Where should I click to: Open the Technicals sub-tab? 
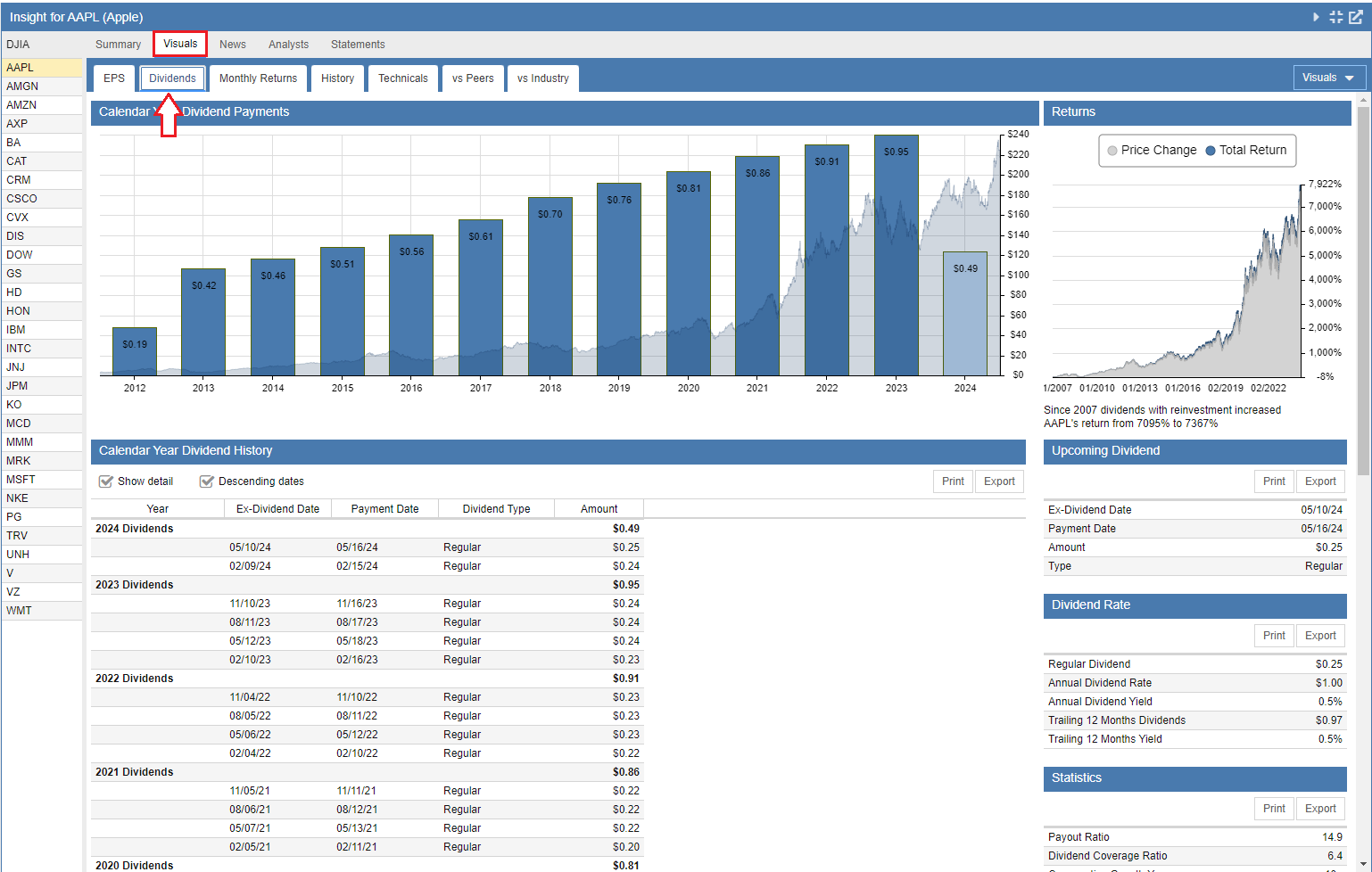click(x=403, y=78)
